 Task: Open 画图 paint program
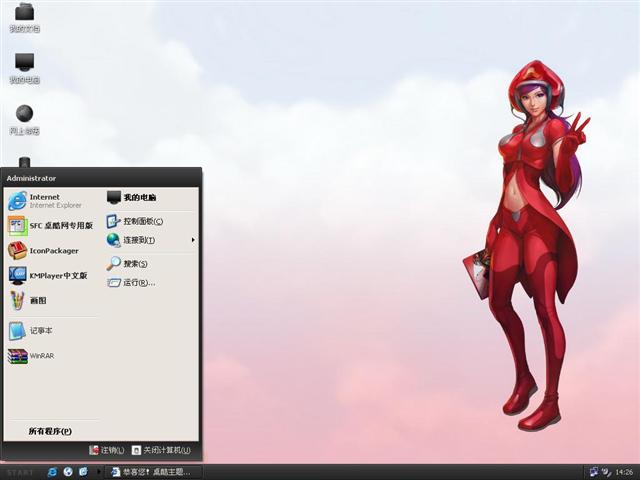(x=52, y=301)
